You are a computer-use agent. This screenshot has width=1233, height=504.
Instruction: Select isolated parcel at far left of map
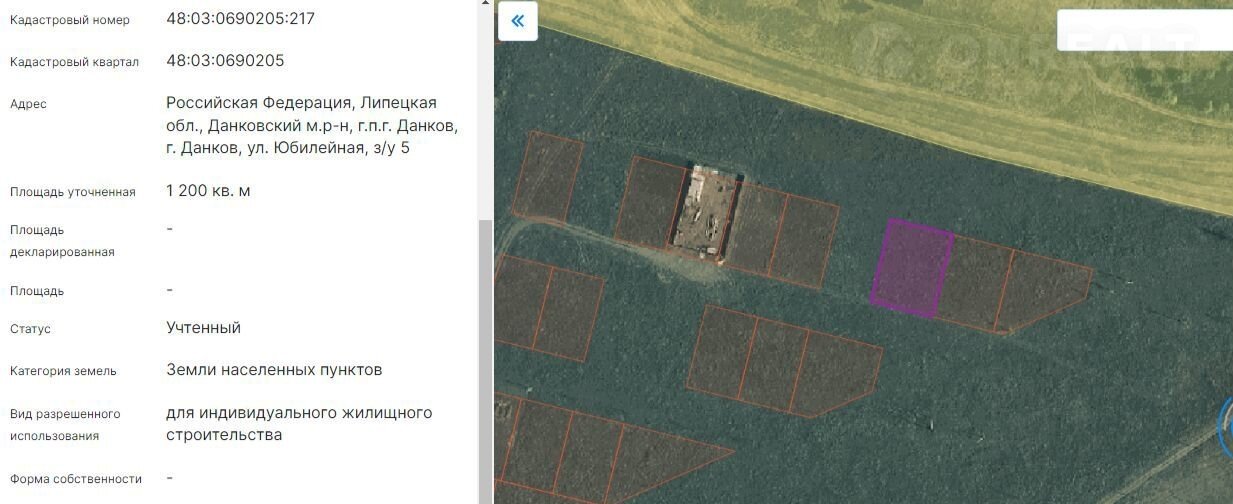pos(547,176)
